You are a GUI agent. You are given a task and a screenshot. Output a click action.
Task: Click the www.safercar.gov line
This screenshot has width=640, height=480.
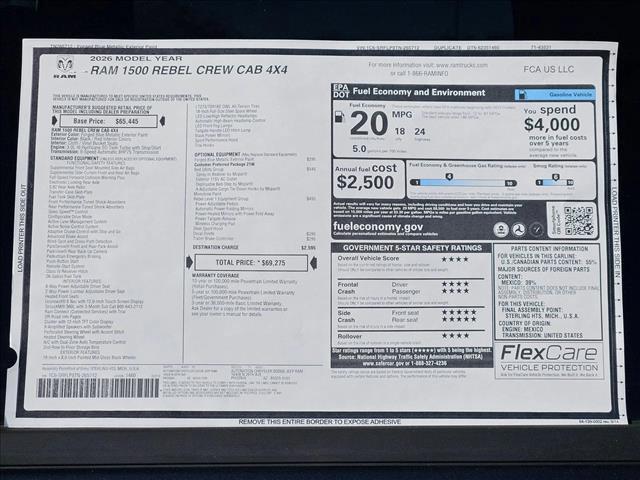pyautogui.click(x=404, y=363)
